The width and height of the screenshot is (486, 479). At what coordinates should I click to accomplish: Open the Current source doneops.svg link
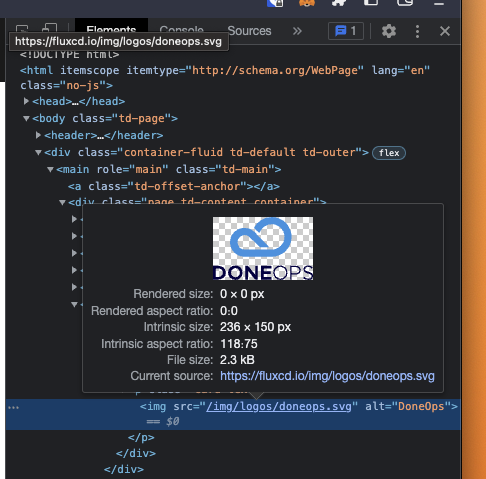pos(327,376)
